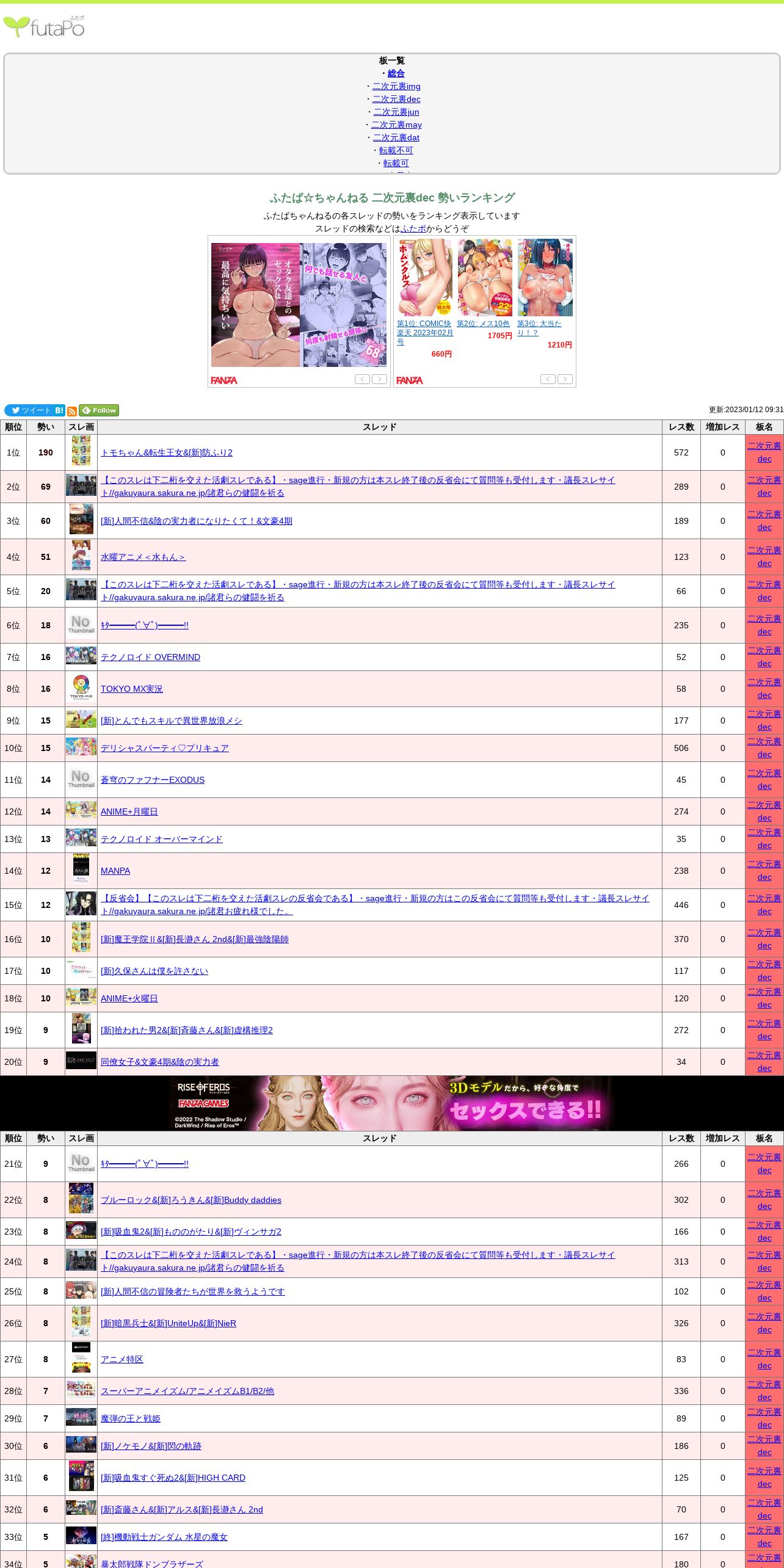Open thumbnail for rank 1 トモちゃん thread
The width and height of the screenshot is (784, 1568).
(x=81, y=451)
